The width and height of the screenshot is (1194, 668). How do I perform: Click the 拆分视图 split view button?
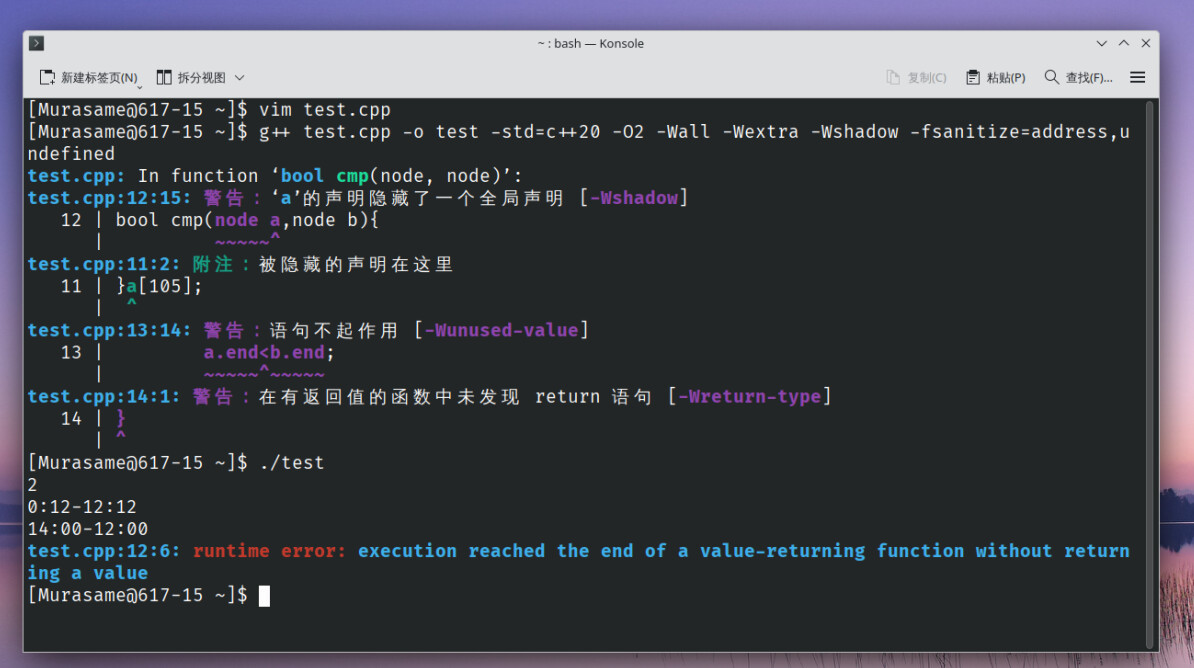[190, 78]
